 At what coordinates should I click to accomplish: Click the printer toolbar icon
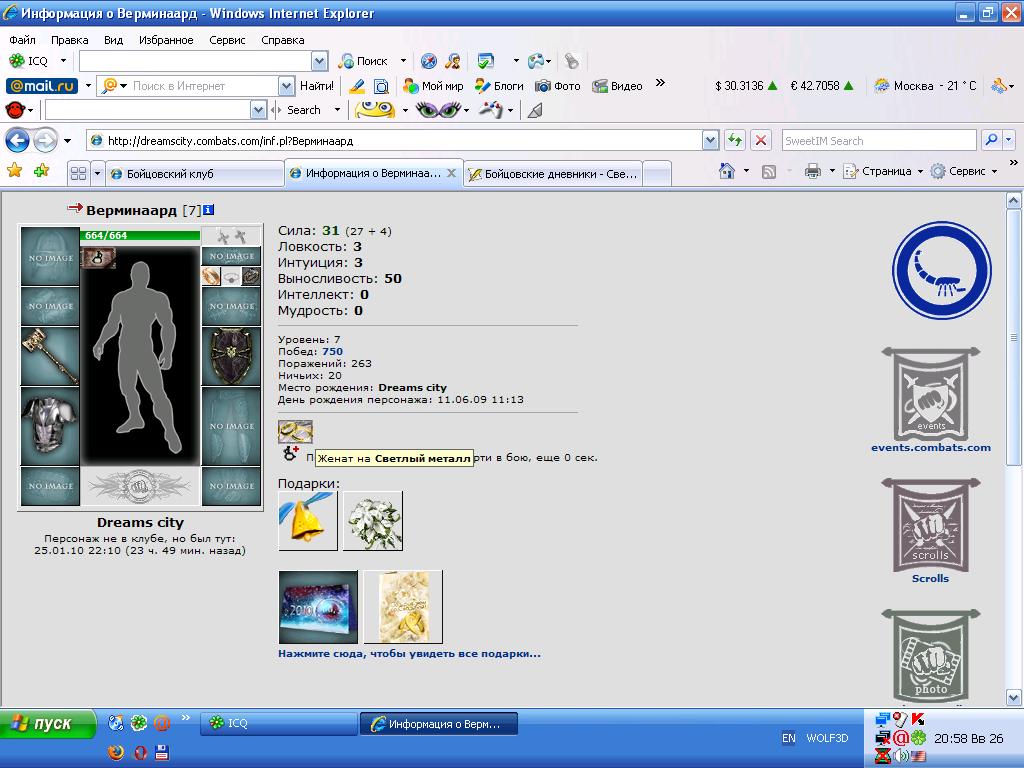point(812,171)
